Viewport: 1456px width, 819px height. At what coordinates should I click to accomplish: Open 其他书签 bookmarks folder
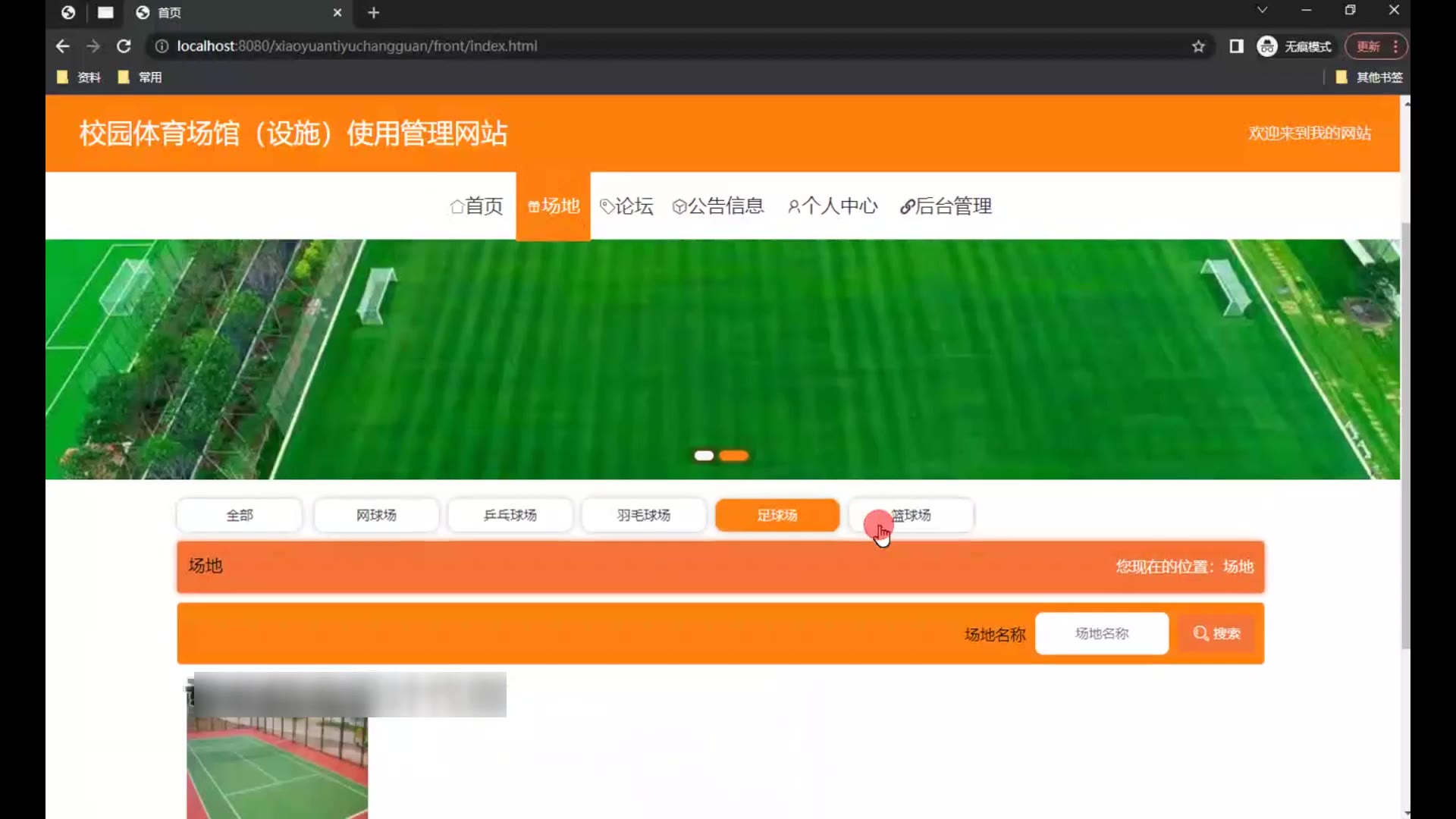(1370, 77)
